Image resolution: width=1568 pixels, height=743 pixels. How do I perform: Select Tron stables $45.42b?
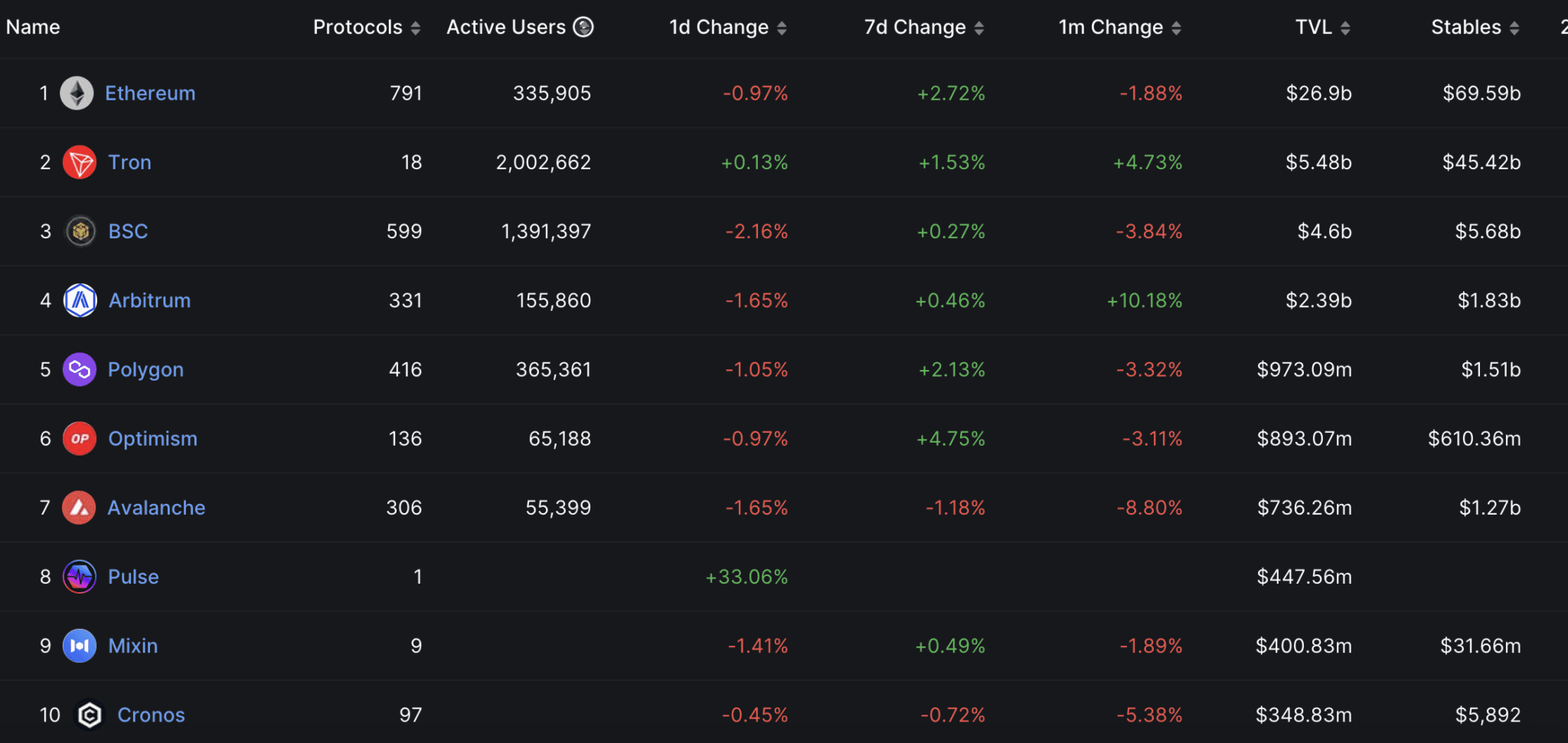pos(1482,162)
